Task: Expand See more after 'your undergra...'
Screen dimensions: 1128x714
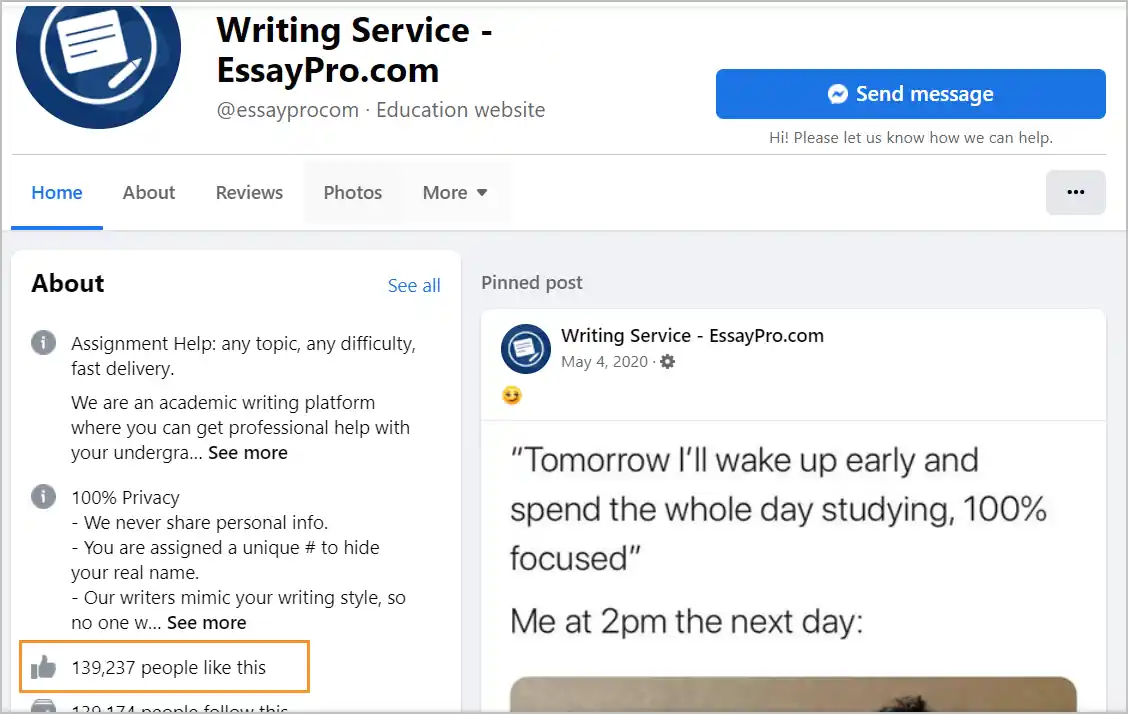Action: [x=247, y=453]
